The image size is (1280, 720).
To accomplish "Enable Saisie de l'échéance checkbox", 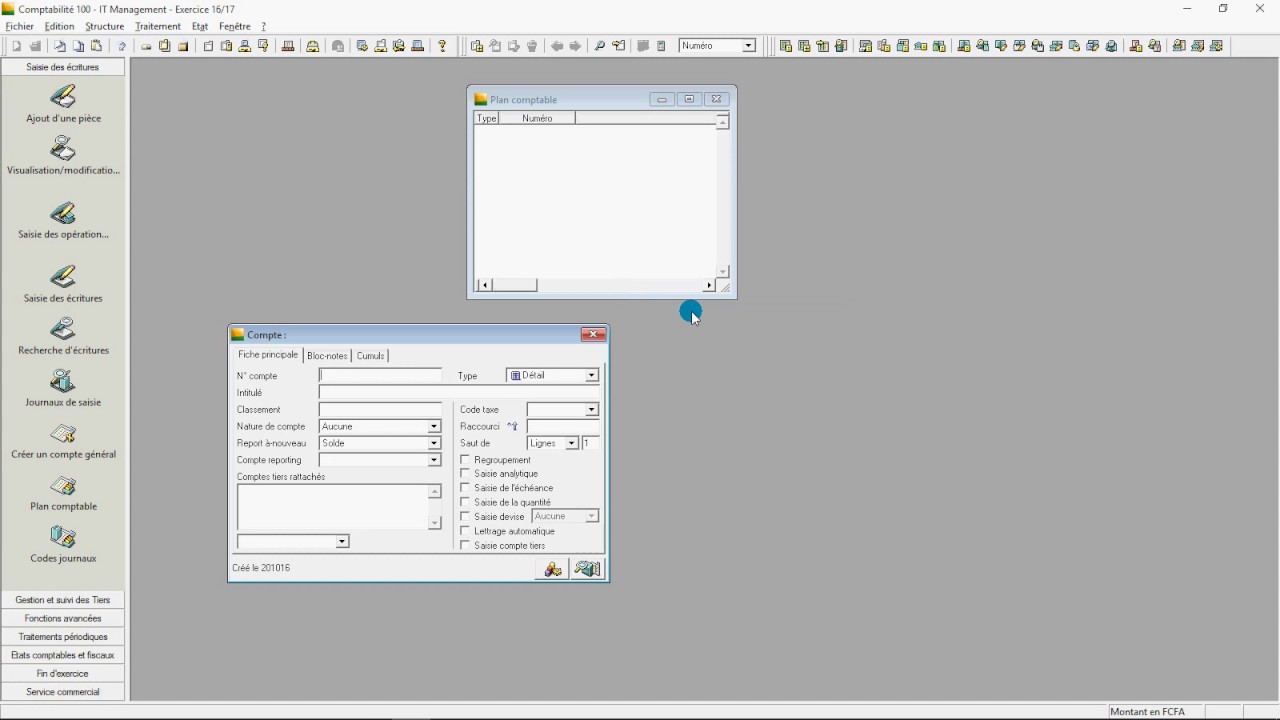I will coord(465,488).
